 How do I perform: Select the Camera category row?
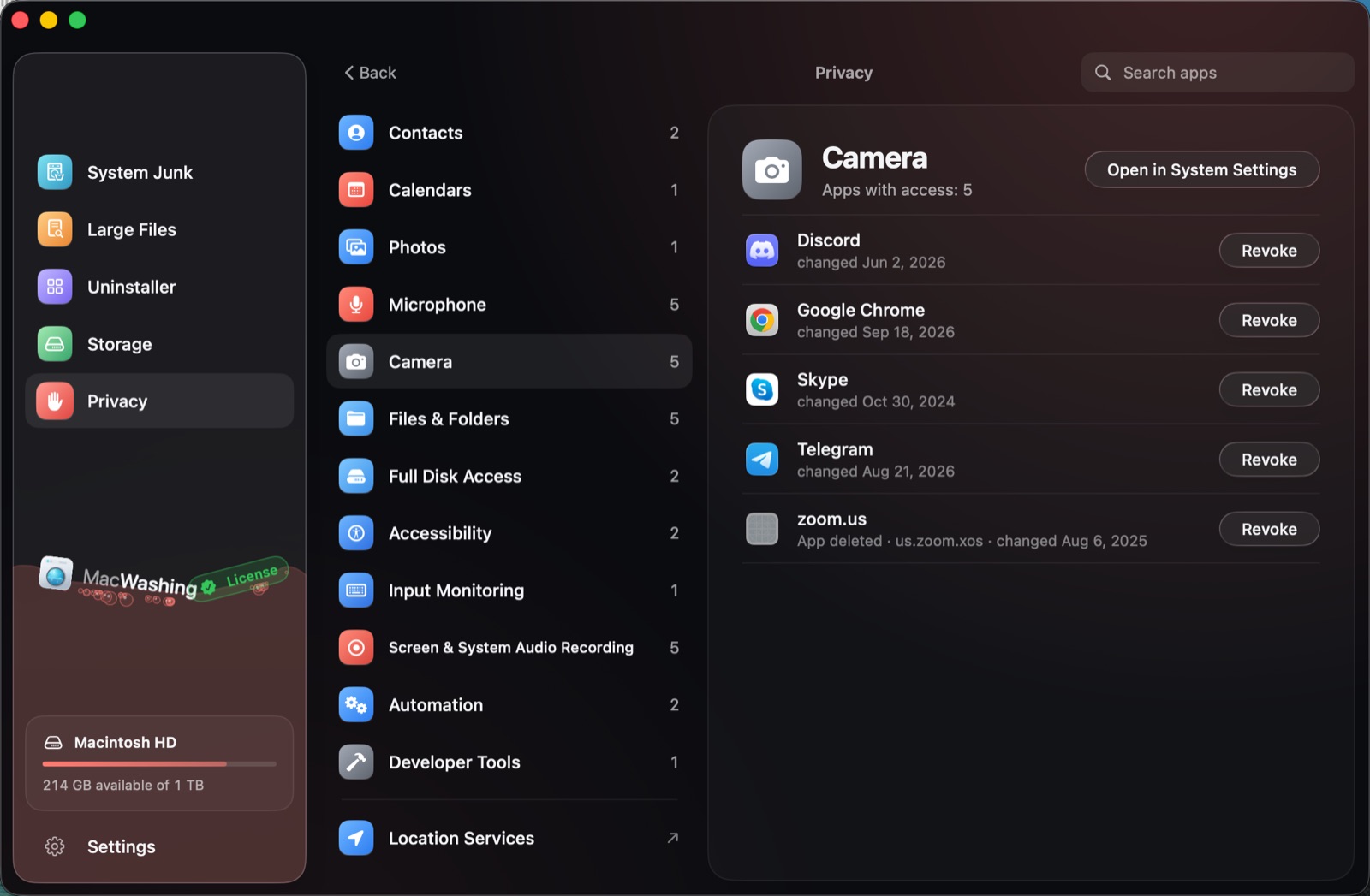[x=509, y=361]
